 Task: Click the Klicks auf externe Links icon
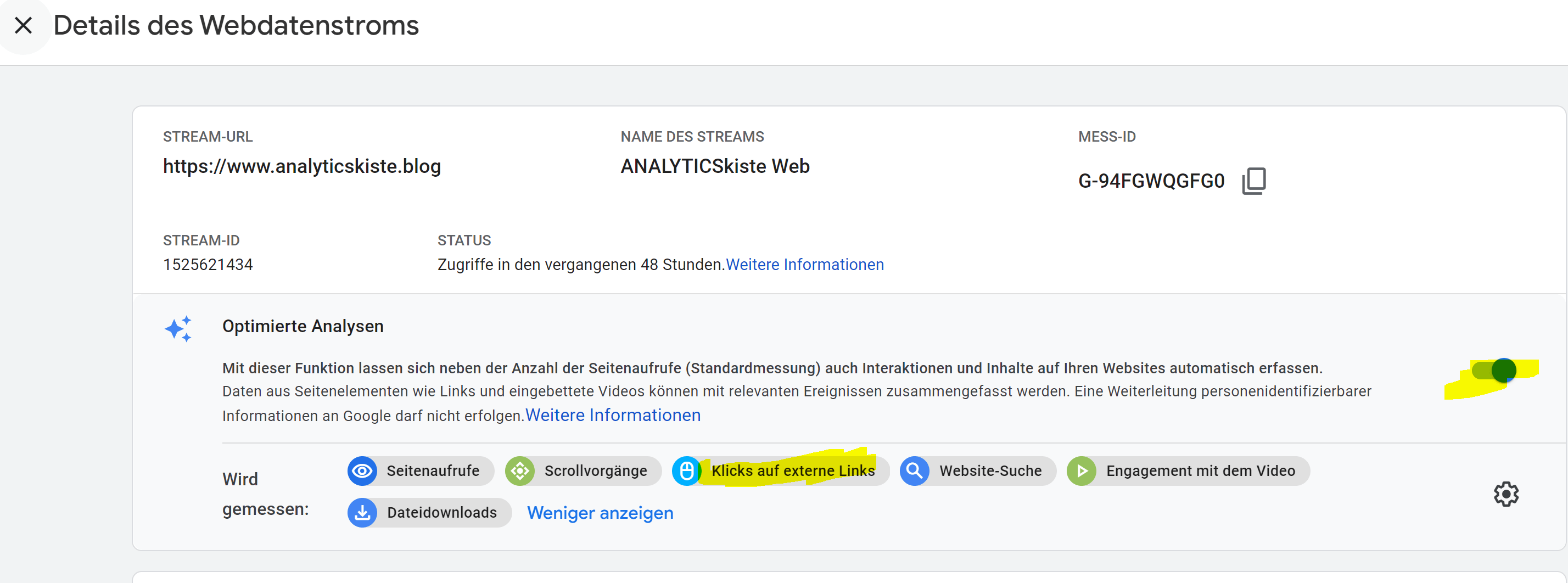(687, 470)
